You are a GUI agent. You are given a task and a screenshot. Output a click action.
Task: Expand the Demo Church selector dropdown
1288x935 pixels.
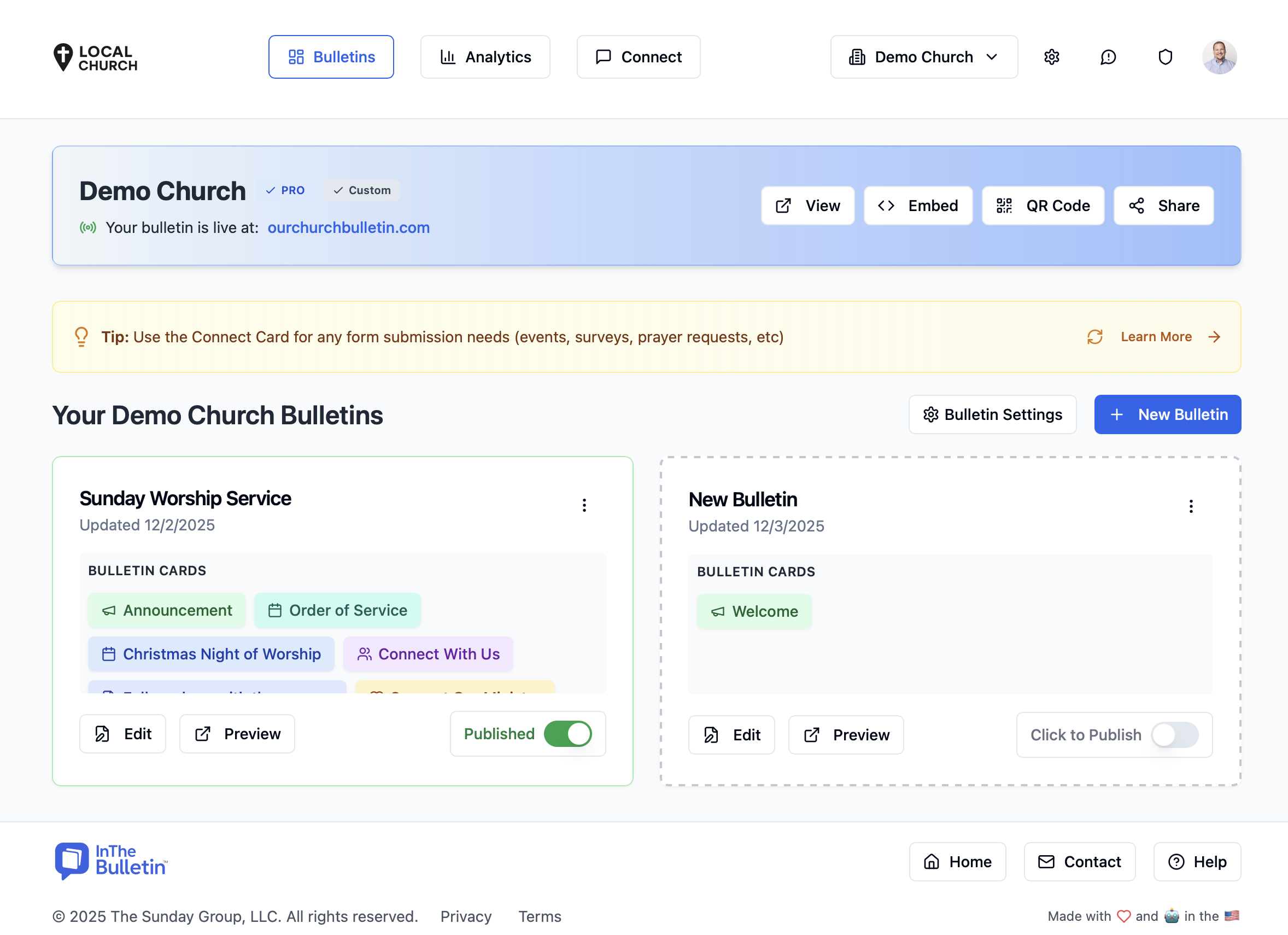coord(923,57)
